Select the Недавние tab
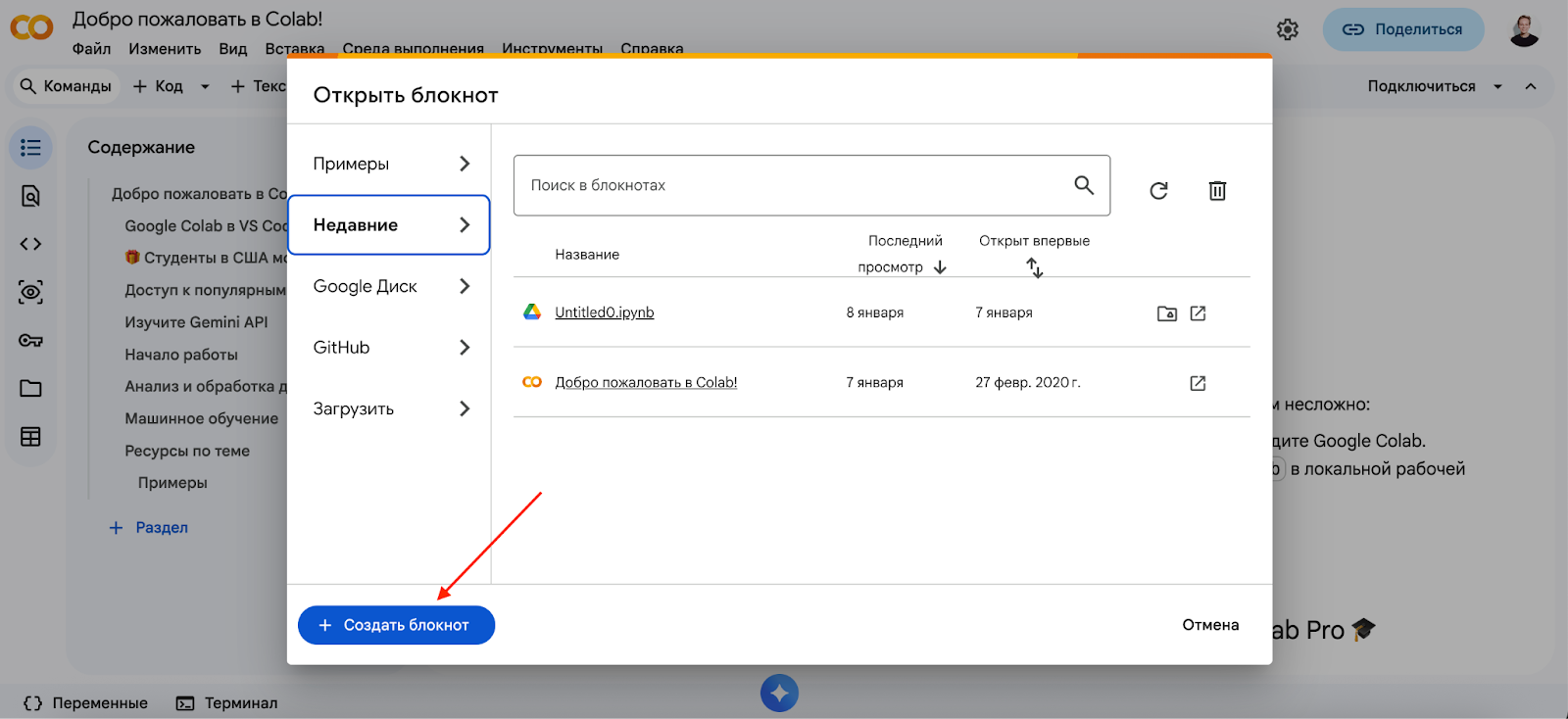This screenshot has width=1568, height=719. (389, 225)
